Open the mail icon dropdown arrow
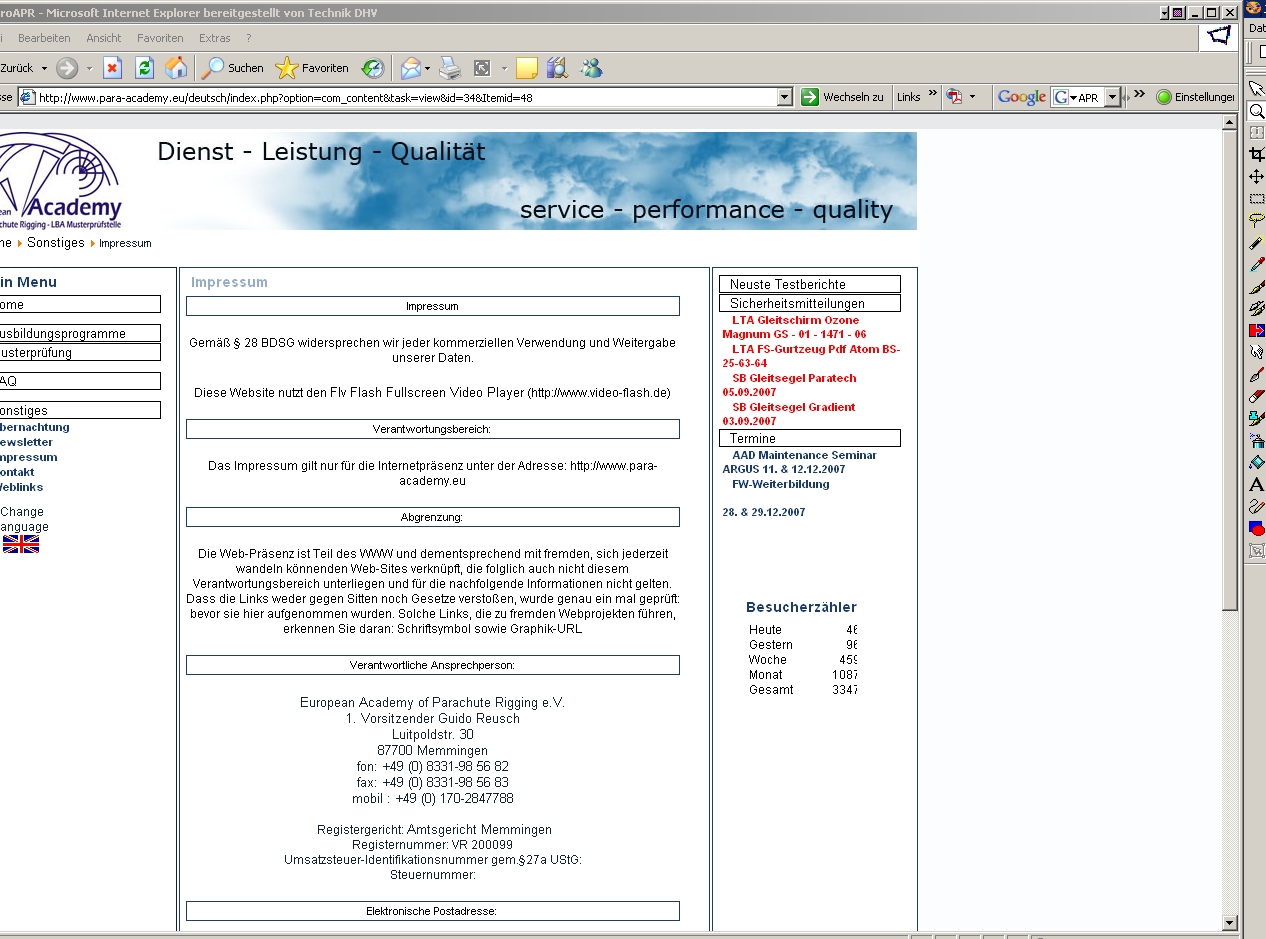The image size is (1266, 939). pos(428,68)
